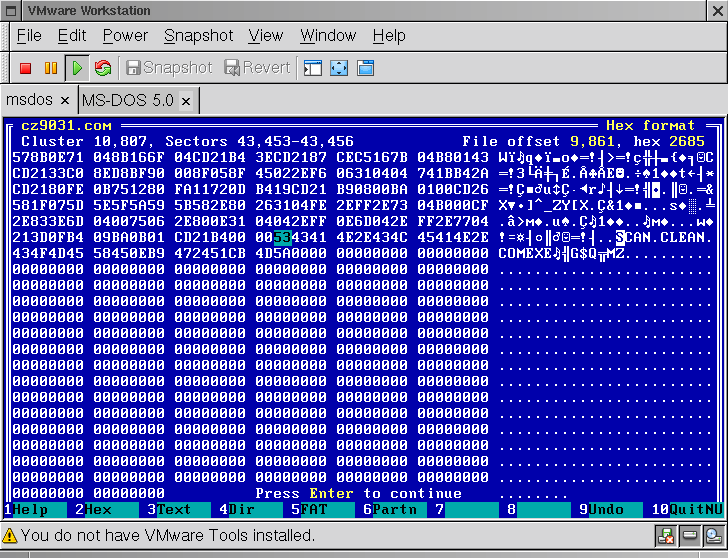Reset the virtual machine with the restart icon
The height and width of the screenshot is (558, 728).
click(x=103, y=68)
